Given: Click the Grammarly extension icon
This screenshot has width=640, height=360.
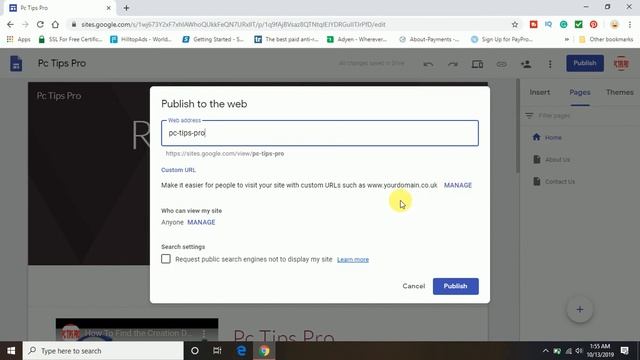Looking at the screenshot, I should coord(563,24).
